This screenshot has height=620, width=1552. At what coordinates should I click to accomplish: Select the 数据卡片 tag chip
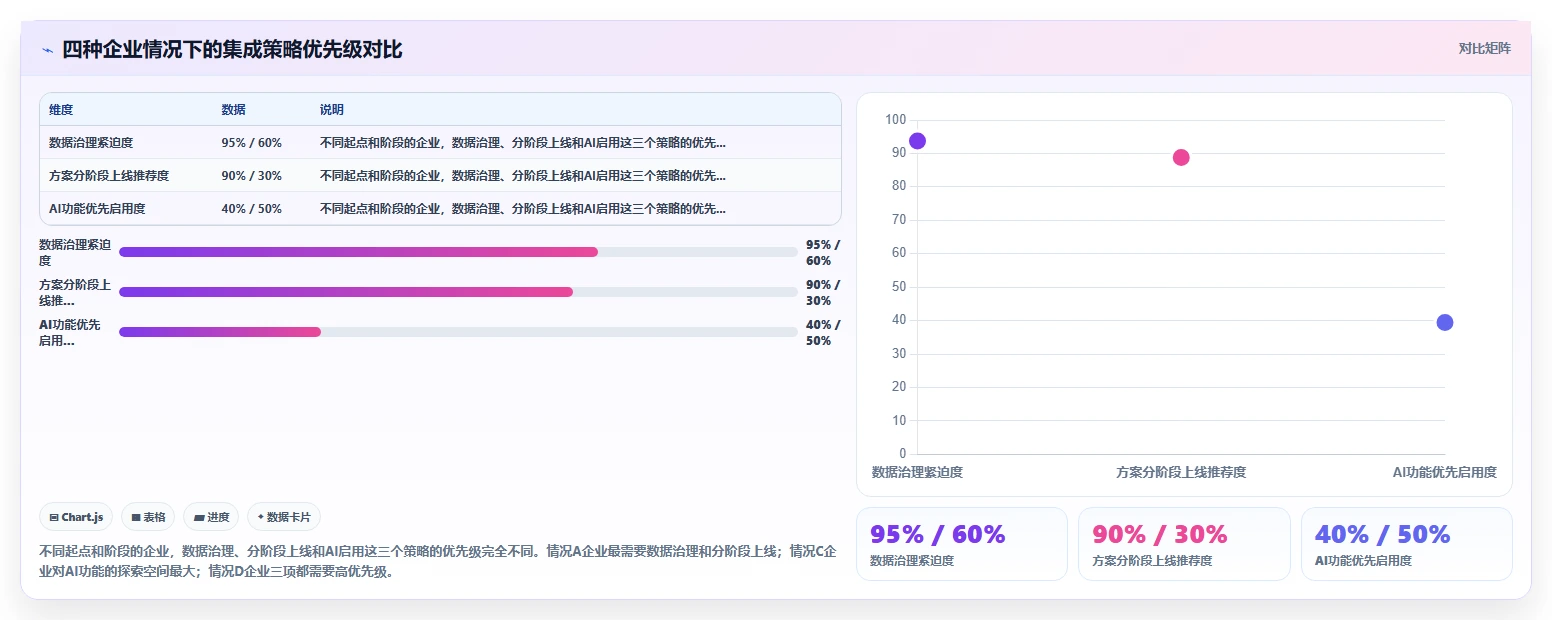point(284,517)
